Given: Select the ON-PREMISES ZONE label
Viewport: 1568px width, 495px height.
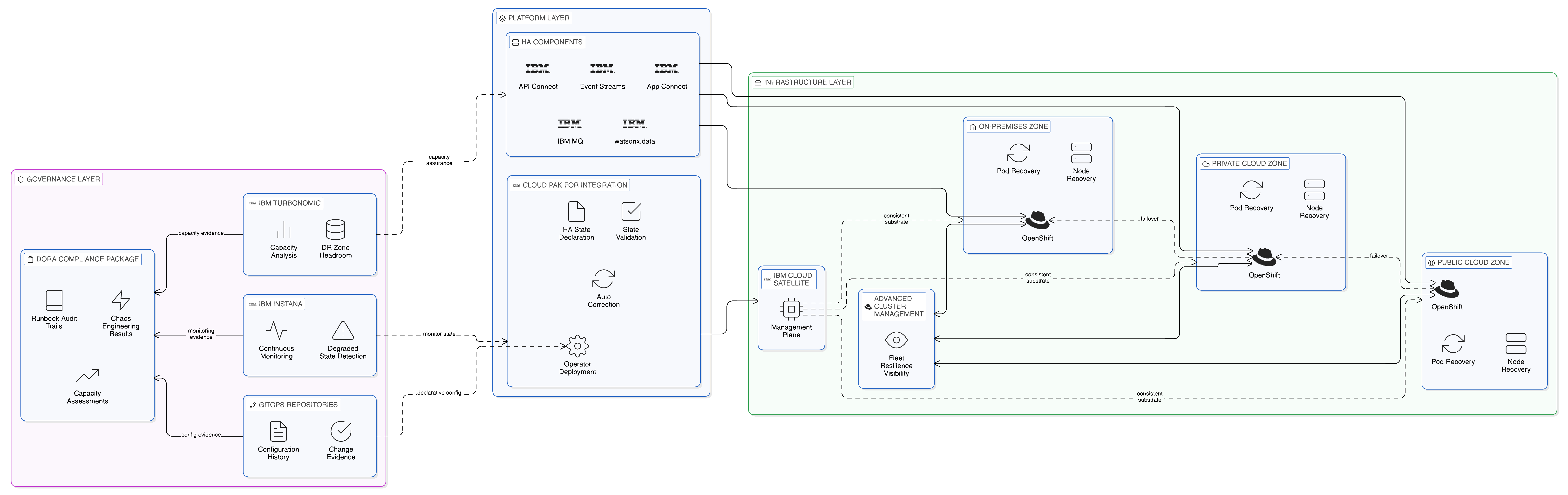Looking at the screenshot, I should point(1009,127).
